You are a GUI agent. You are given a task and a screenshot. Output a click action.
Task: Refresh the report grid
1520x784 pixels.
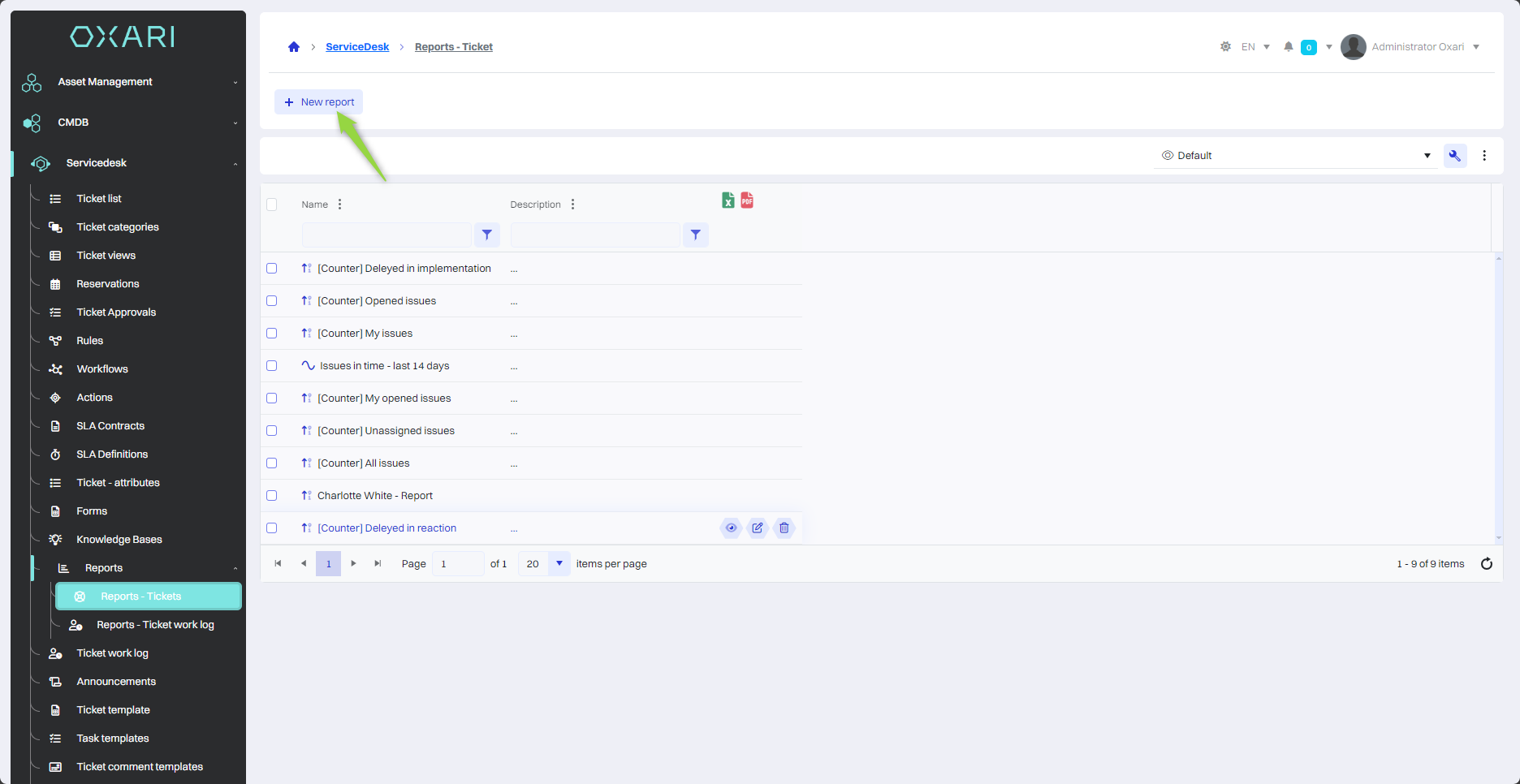[x=1486, y=564]
